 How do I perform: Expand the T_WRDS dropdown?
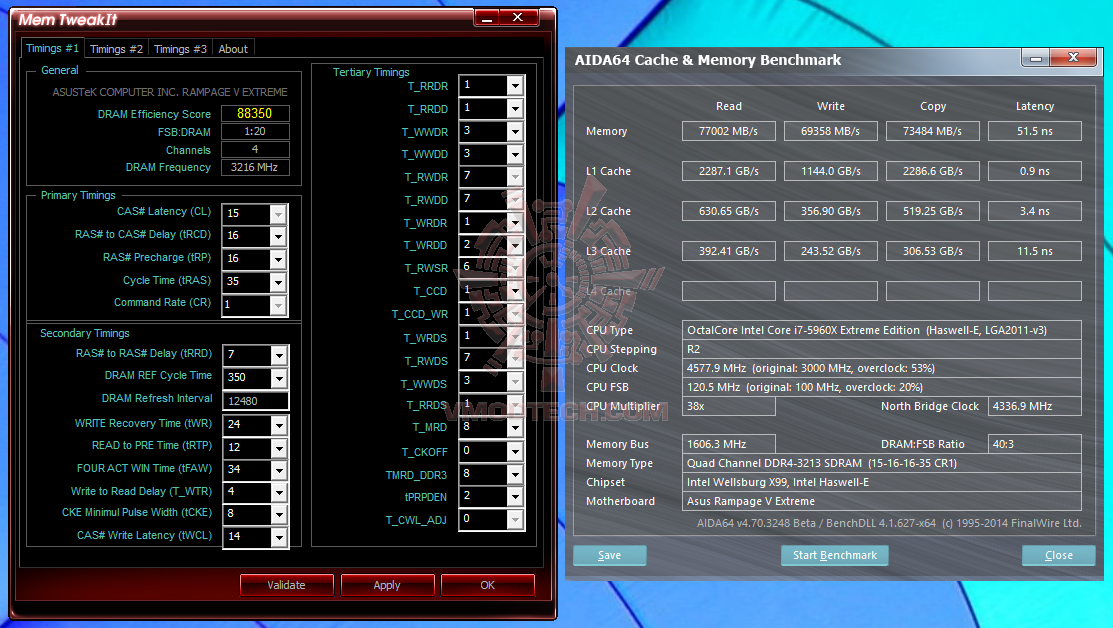(x=515, y=336)
